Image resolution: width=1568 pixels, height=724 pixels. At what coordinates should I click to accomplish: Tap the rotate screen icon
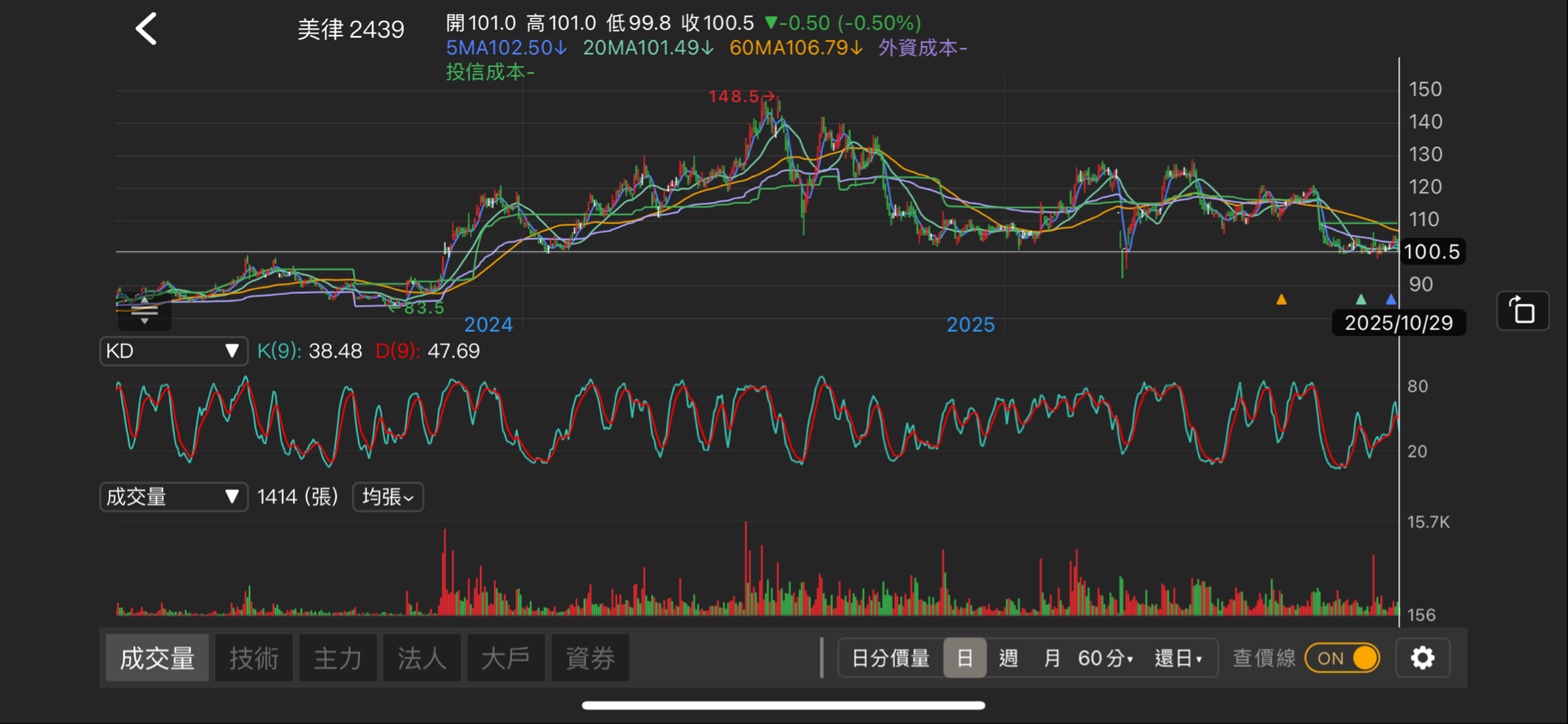pos(1522,311)
